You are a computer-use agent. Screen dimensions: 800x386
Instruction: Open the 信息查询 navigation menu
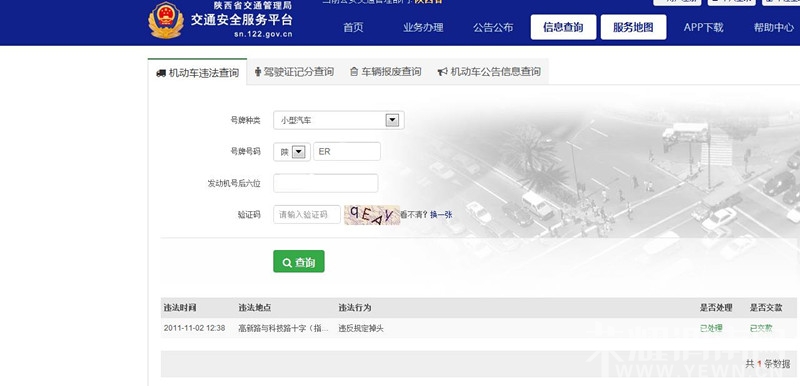click(x=563, y=27)
